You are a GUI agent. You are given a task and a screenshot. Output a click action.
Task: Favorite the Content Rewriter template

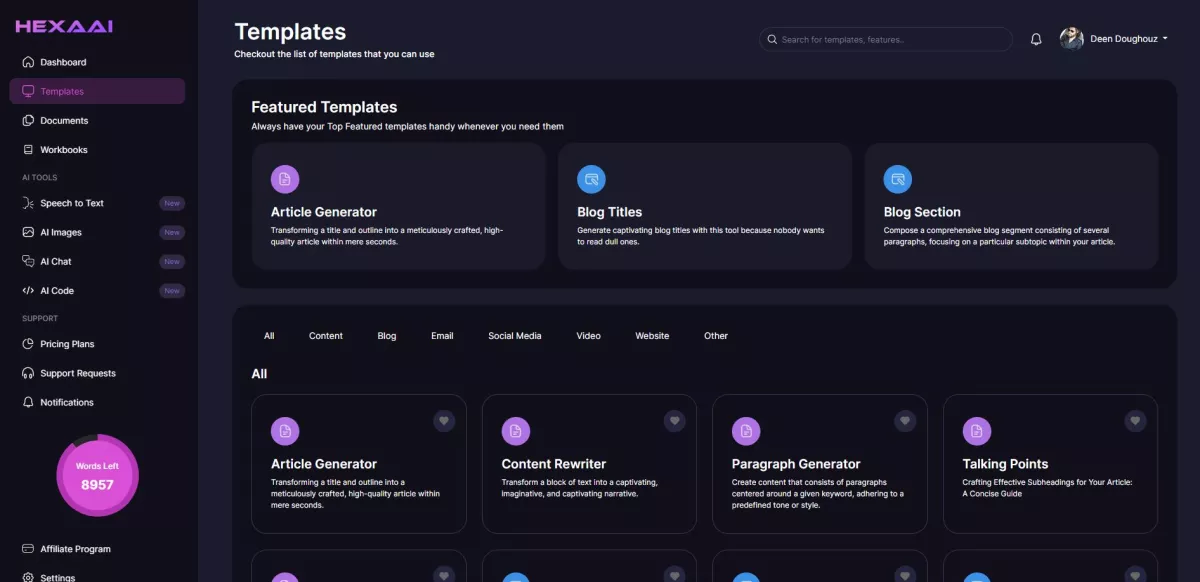[x=675, y=421]
